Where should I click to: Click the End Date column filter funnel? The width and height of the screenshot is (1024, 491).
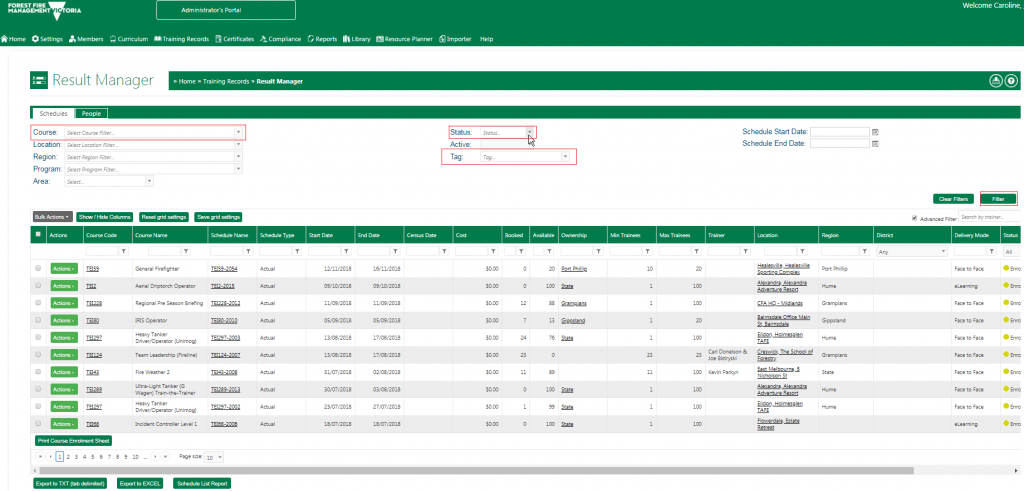coord(396,251)
